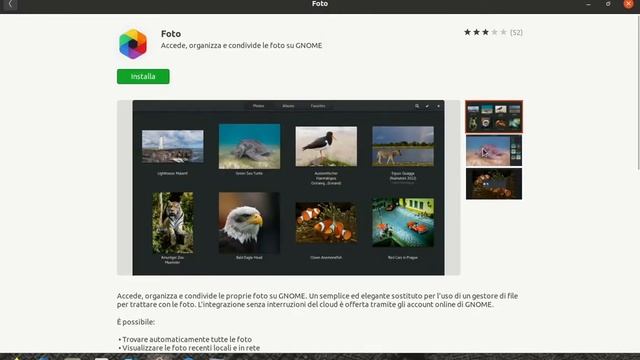The width and height of the screenshot is (640, 360).
Task: Click the Foto app title text
Action: coord(171,34)
